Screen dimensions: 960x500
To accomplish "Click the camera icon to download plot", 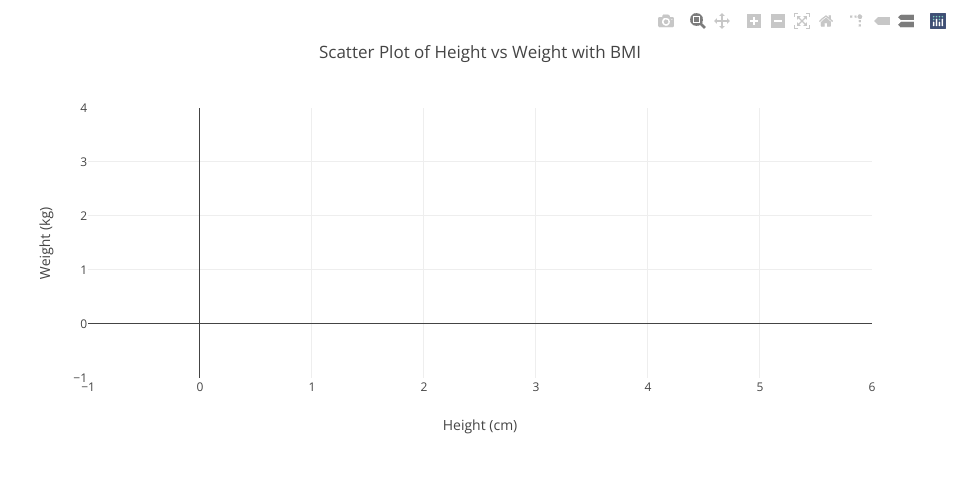I will tap(666, 21).
